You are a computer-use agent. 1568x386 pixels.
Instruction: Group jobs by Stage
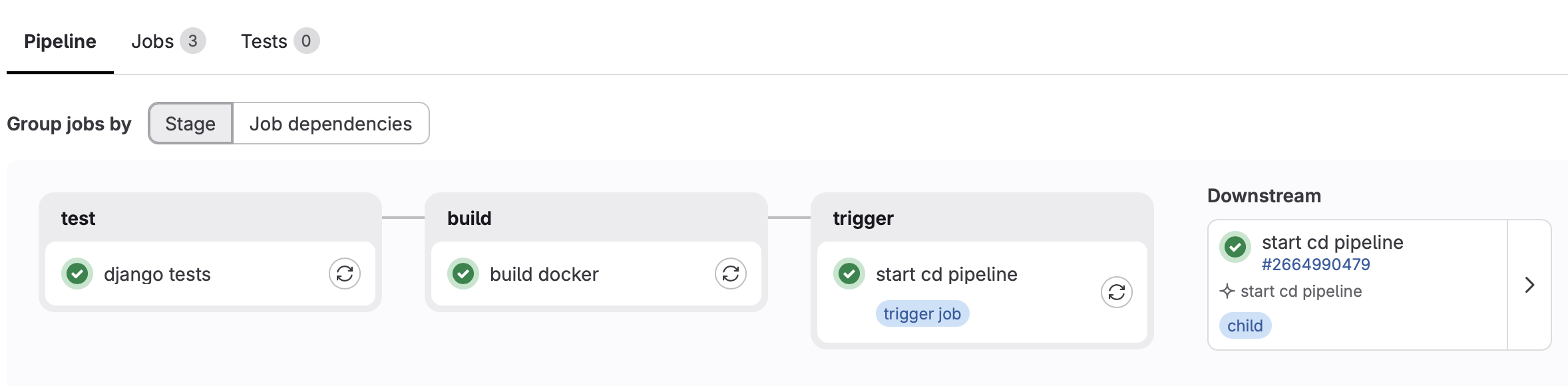pos(190,123)
